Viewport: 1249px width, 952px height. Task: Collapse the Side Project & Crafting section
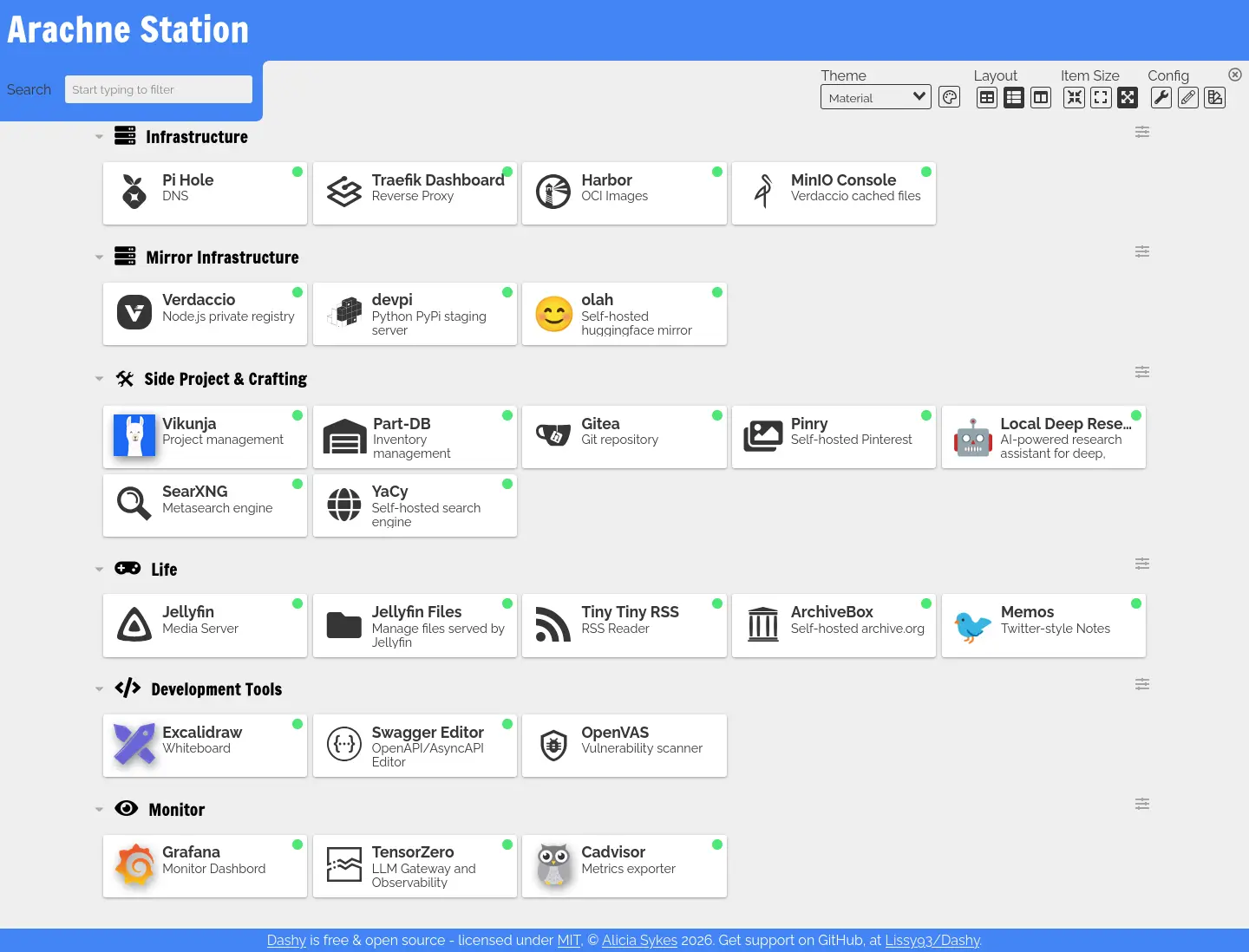[99, 379]
